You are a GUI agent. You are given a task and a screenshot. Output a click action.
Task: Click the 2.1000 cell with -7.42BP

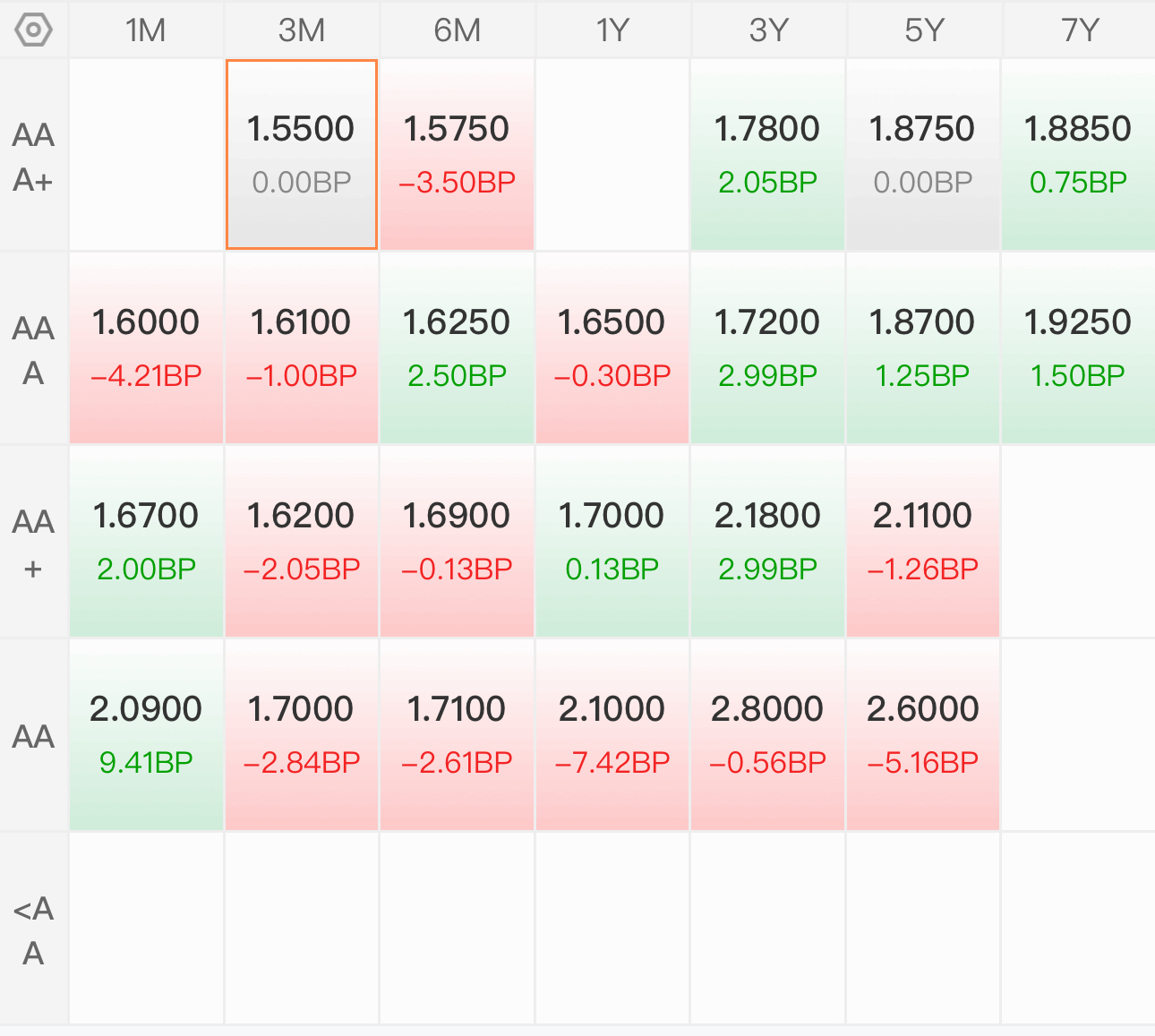(612, 735)
